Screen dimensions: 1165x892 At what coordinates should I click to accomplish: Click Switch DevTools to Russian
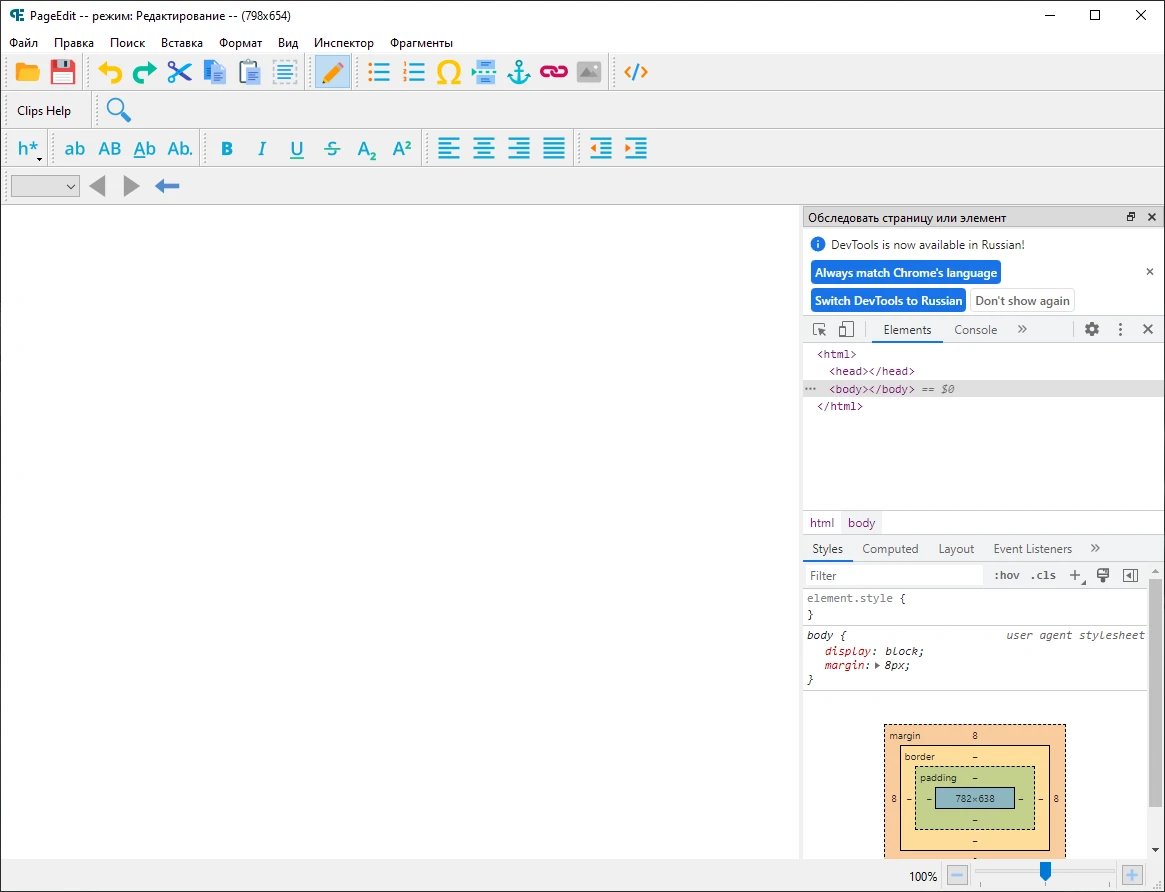pyautogui.click(x=888, y=301)
